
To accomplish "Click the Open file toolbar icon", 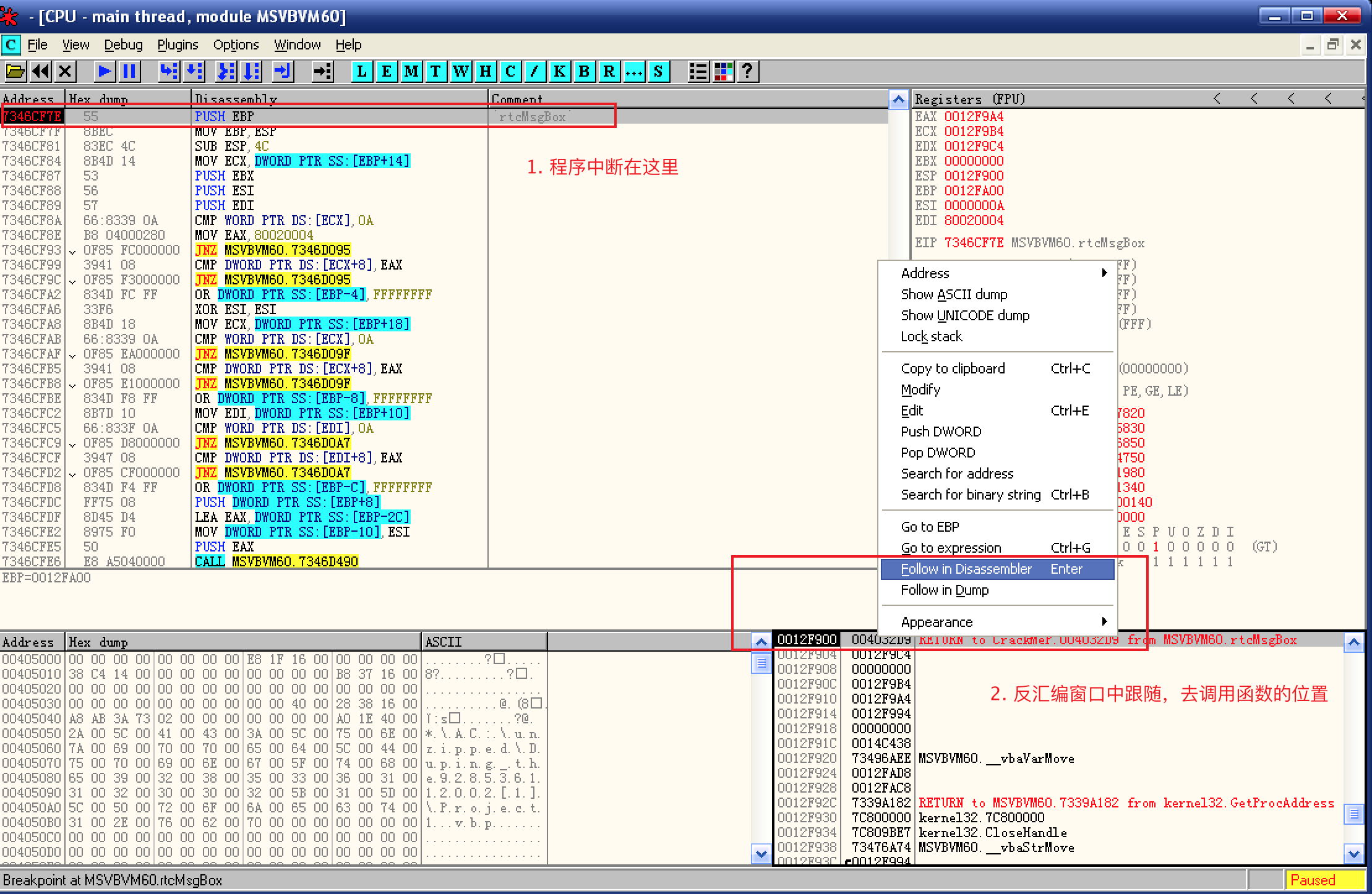I will (x=15, y=72).
